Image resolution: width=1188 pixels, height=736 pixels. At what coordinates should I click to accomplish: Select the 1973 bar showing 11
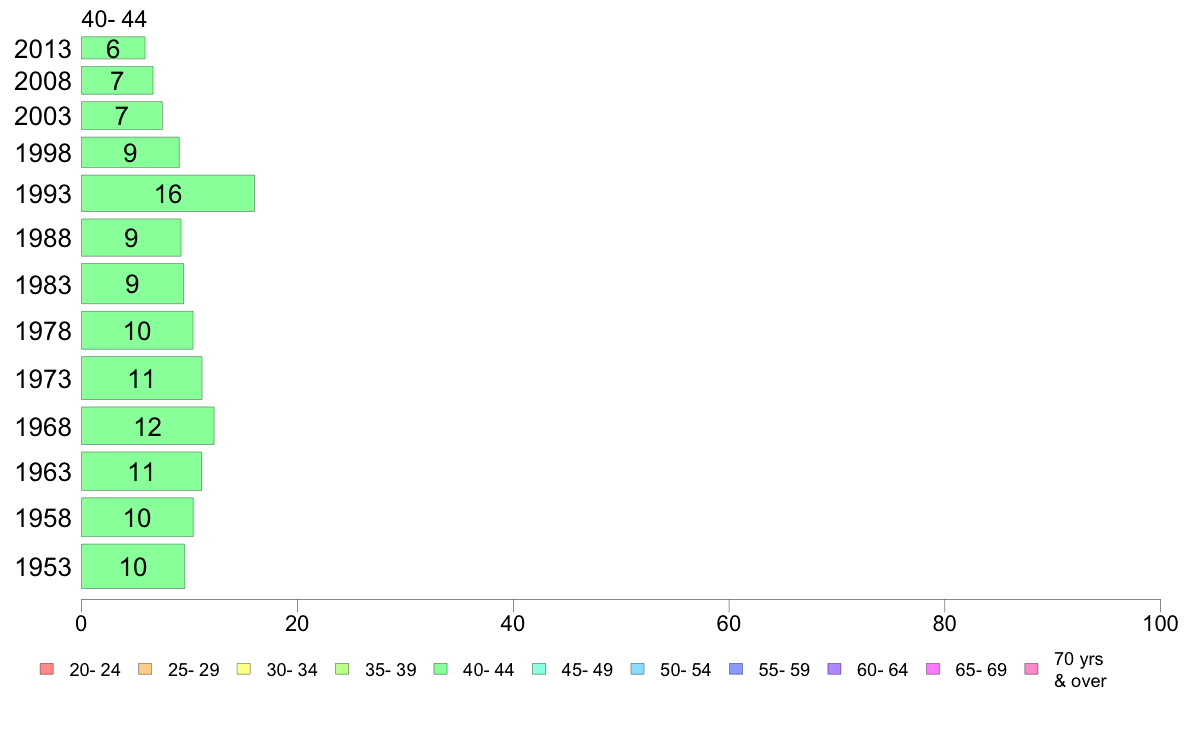pos(142,378)
